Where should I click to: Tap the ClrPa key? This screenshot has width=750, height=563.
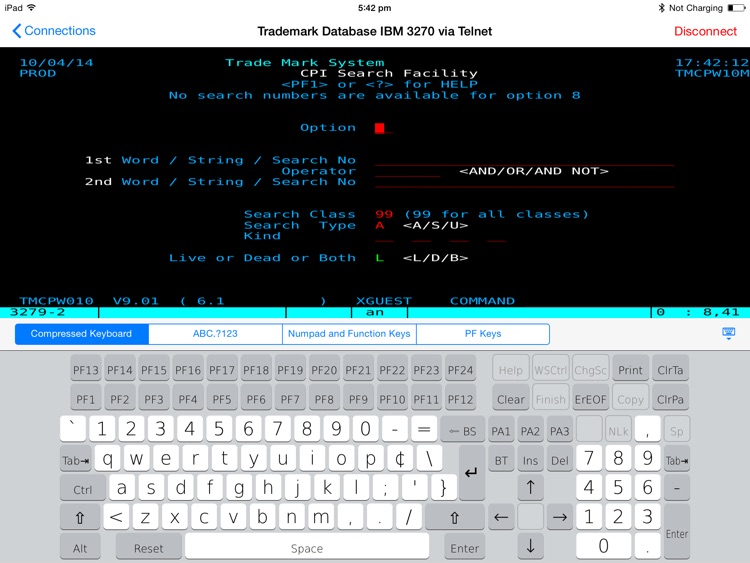tap(670, 399)
